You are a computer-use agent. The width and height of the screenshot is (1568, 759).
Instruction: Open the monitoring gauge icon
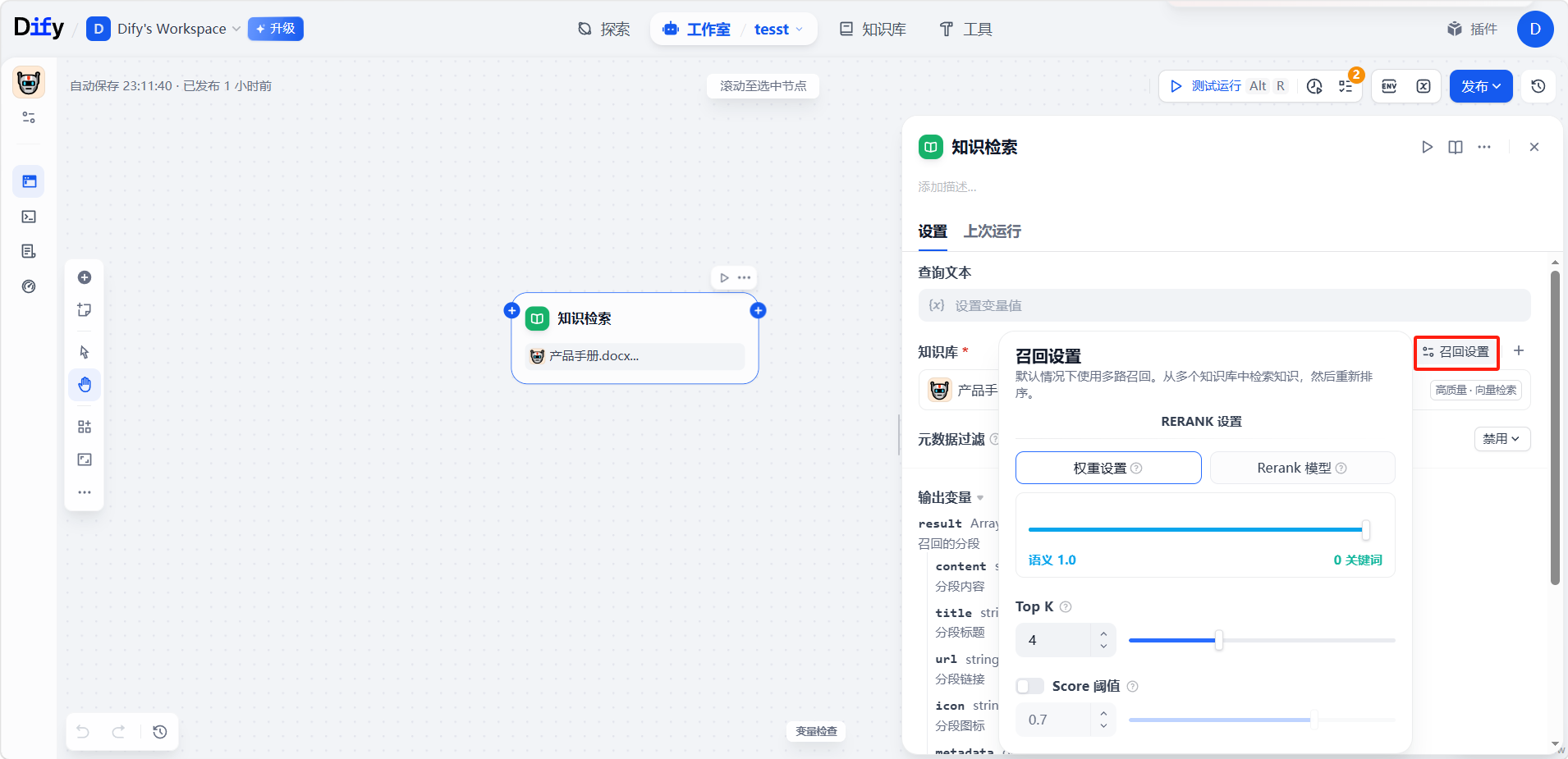coord(29,286)
